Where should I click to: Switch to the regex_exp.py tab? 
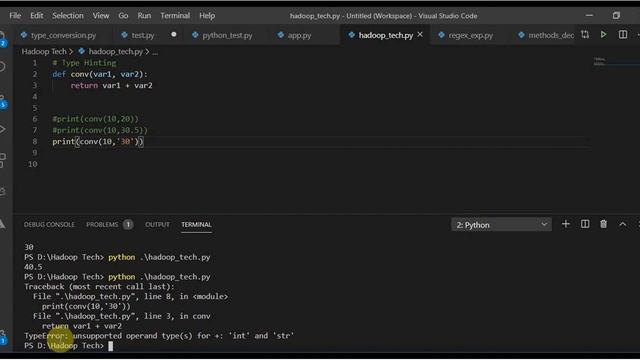470,35
